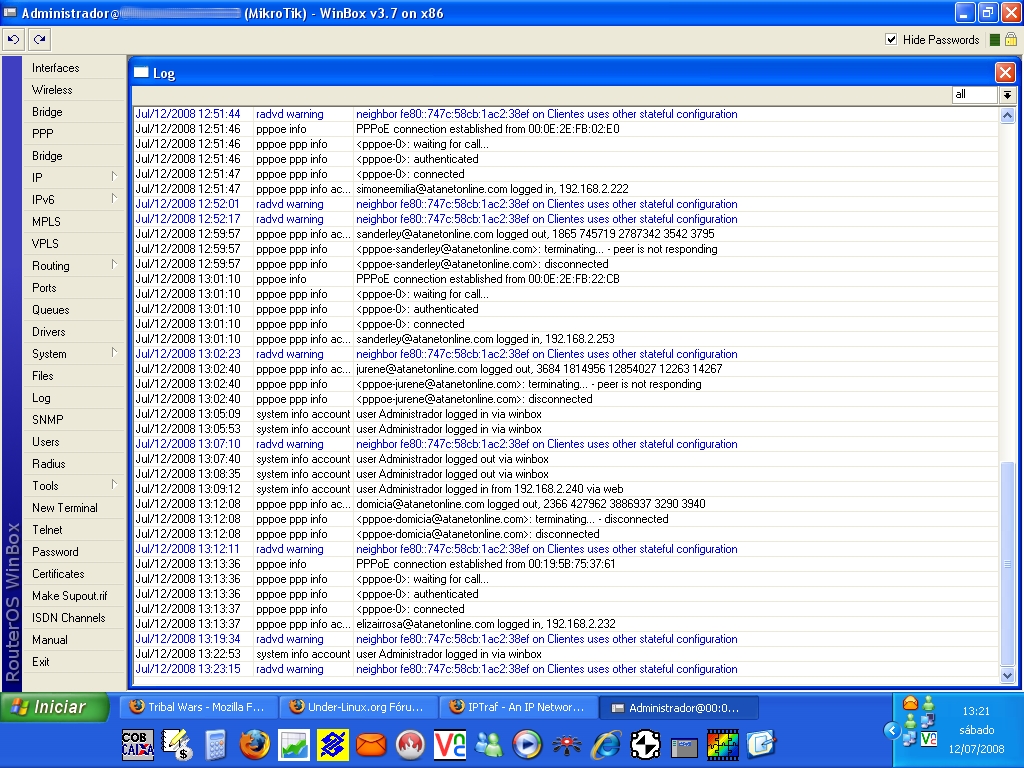This screenshot has height=768, width=1024.
Task: Click the Log scrollbar down arrow
Action: tap(1007, 676)
